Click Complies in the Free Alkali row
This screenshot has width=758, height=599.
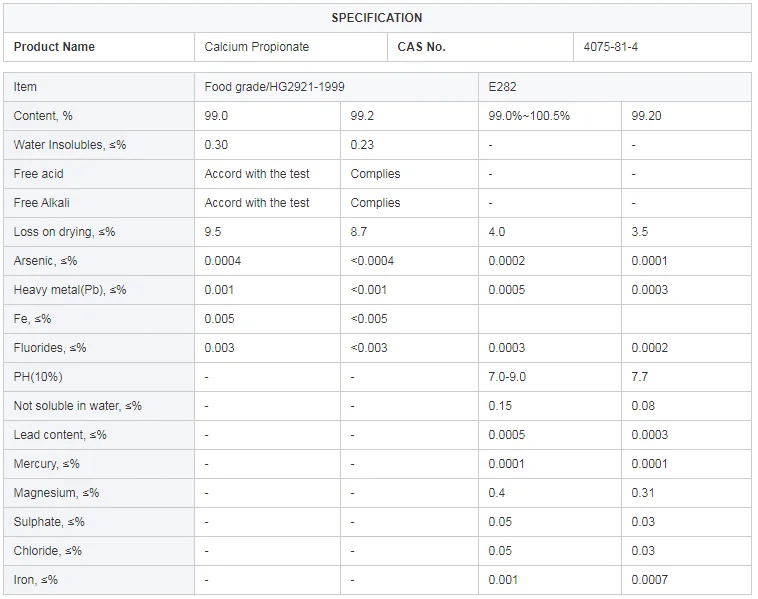point(375,203)
